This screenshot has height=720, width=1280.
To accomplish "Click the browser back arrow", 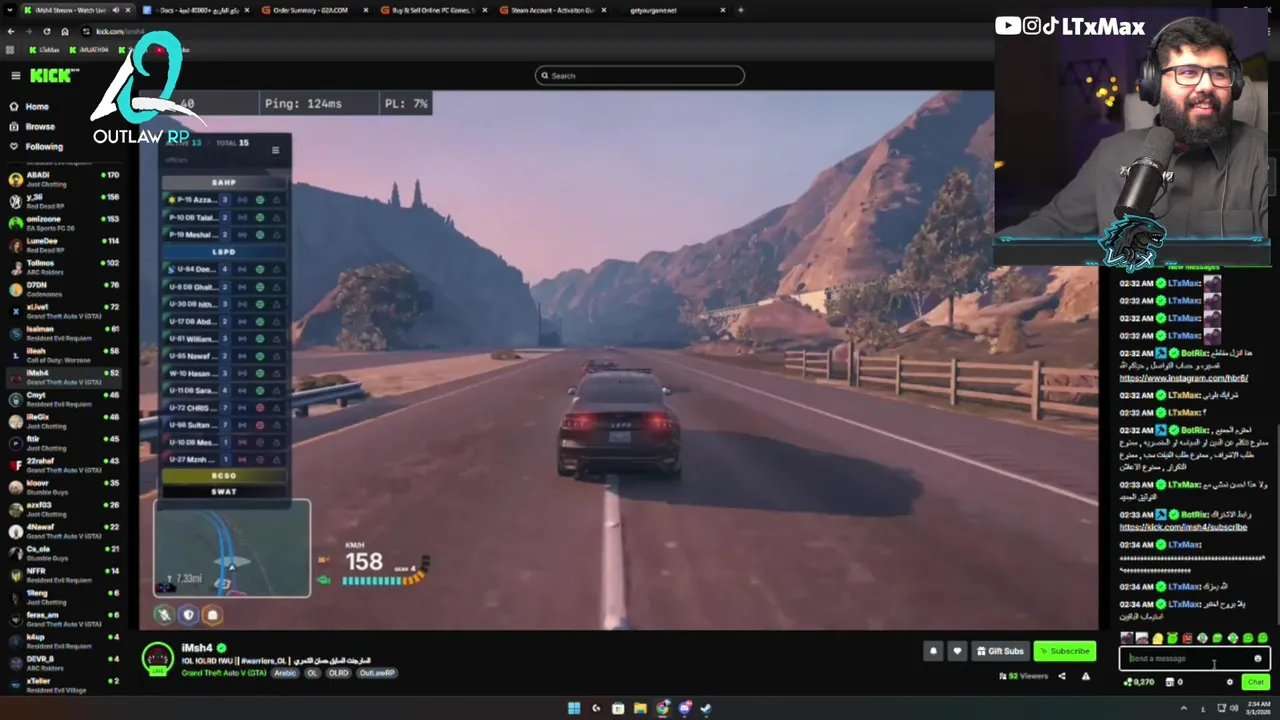I will 10,31.
